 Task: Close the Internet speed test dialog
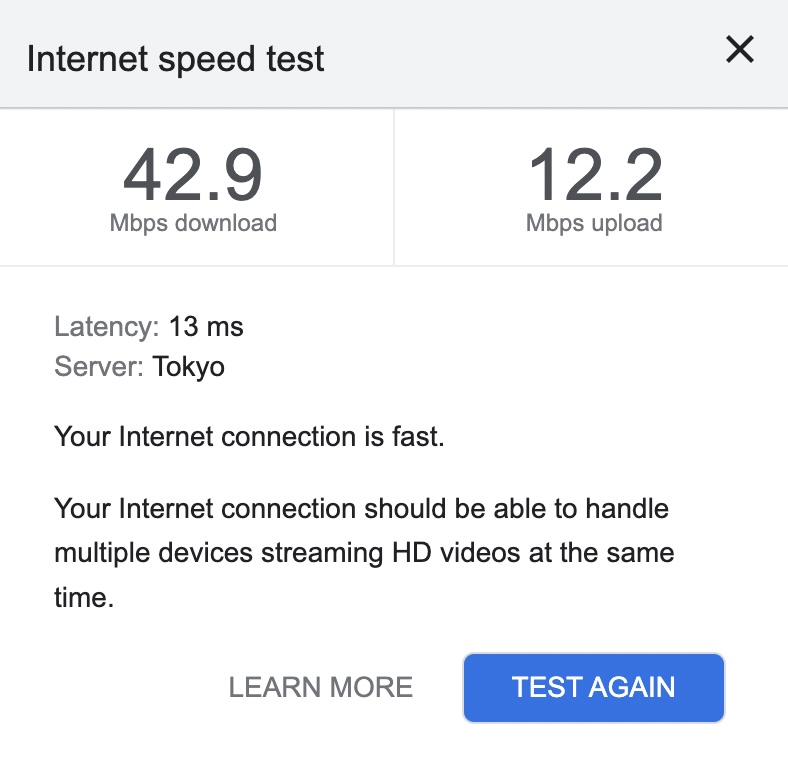739,50
